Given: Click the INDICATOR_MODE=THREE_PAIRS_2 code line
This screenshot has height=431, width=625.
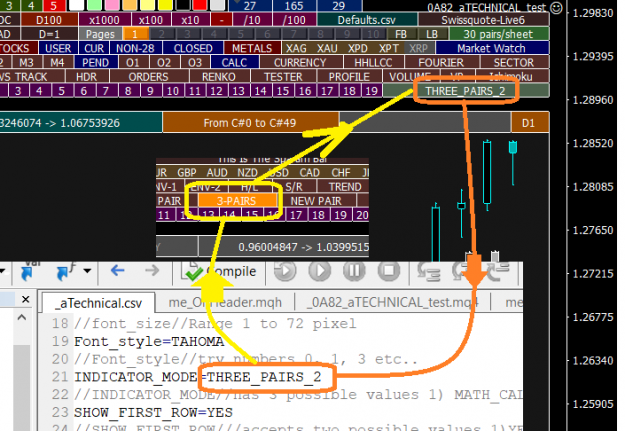Looking at the screenshot, I should (198, 377).
